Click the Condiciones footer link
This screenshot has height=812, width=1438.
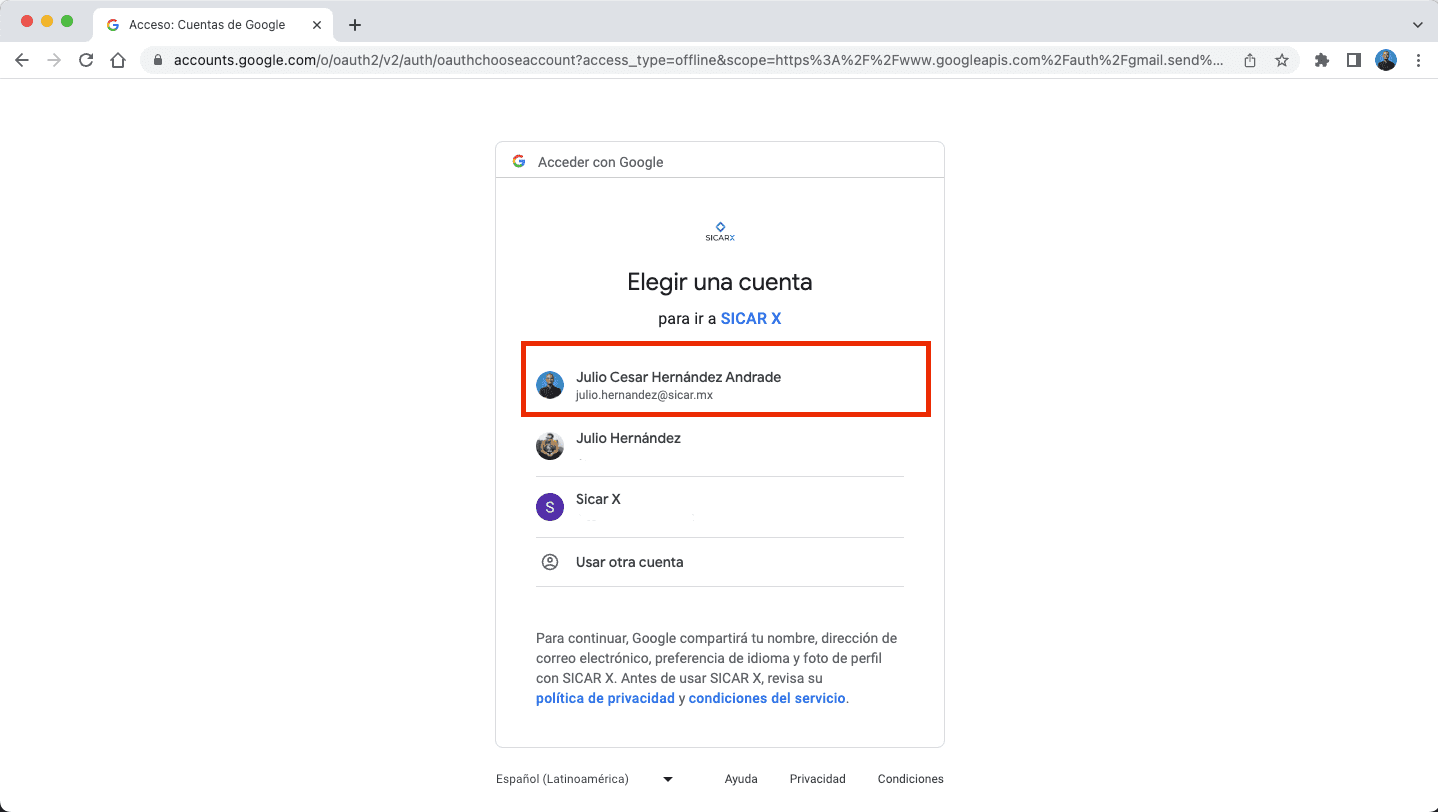[x=910, y=779]
